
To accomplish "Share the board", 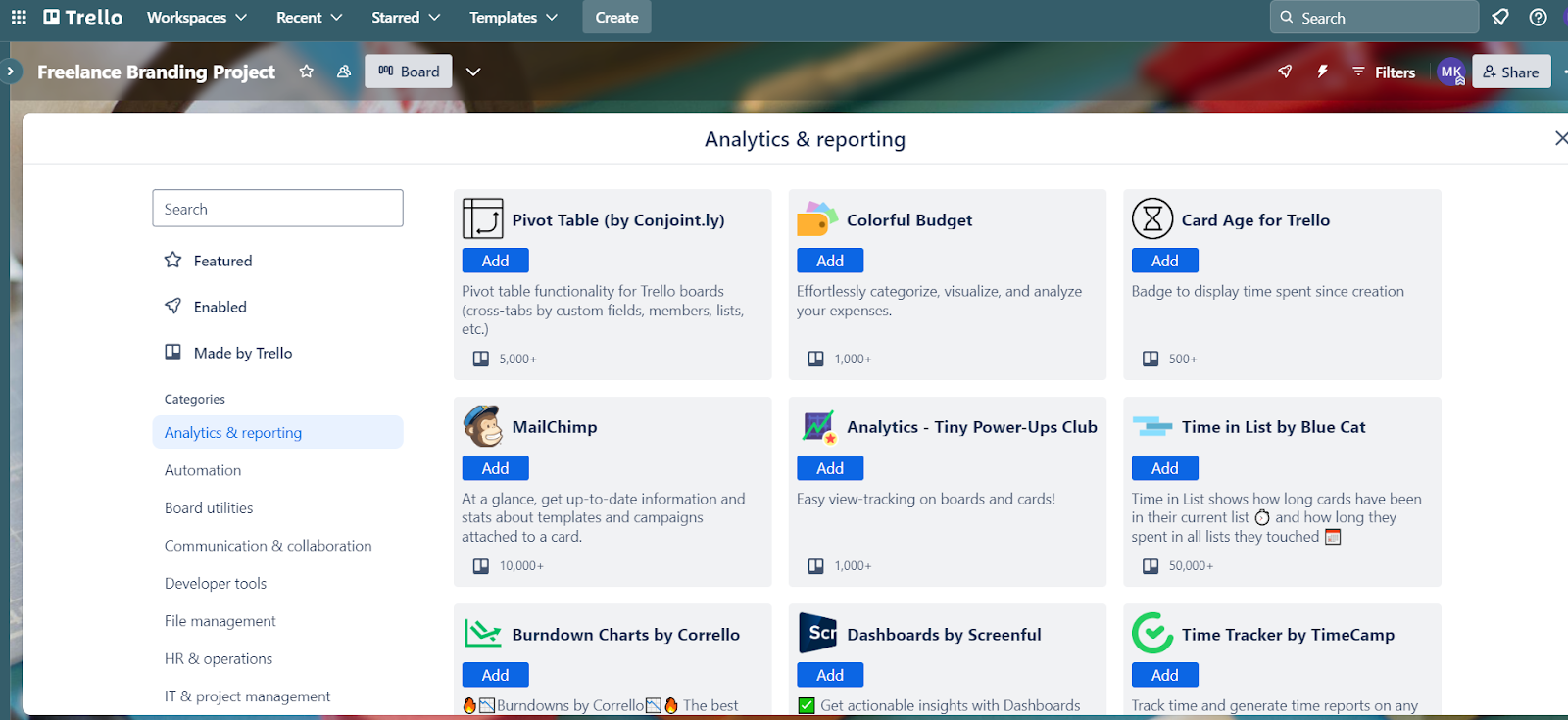I will pyautogui.click(x=1511, y=72).
